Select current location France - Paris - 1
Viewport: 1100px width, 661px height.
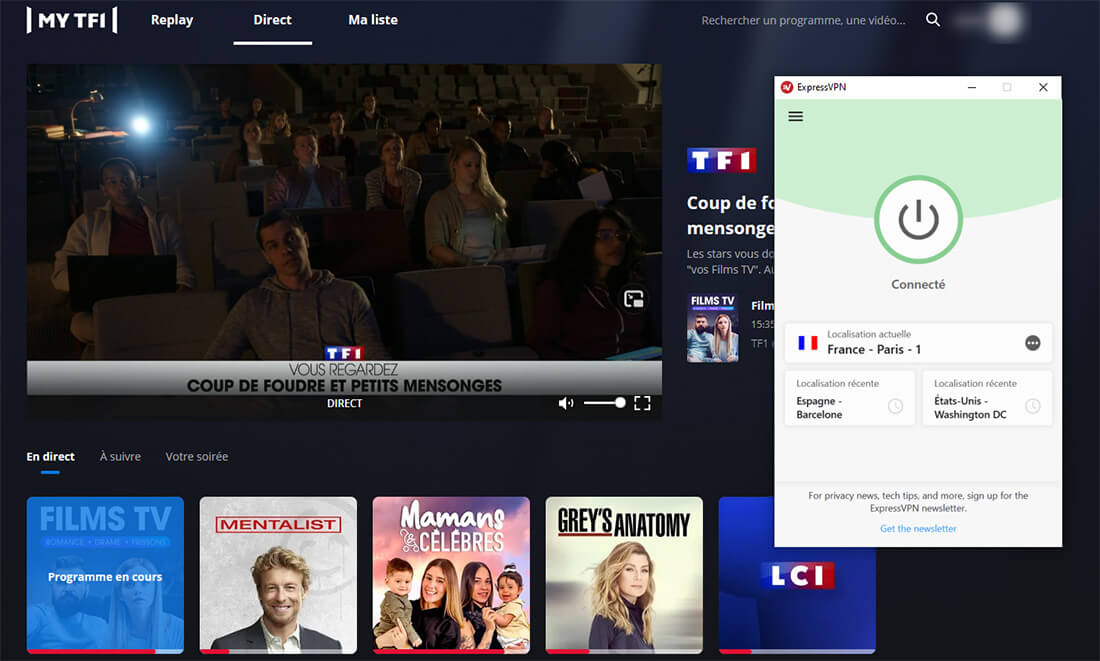pyautogui.click(x=918, y=343)
